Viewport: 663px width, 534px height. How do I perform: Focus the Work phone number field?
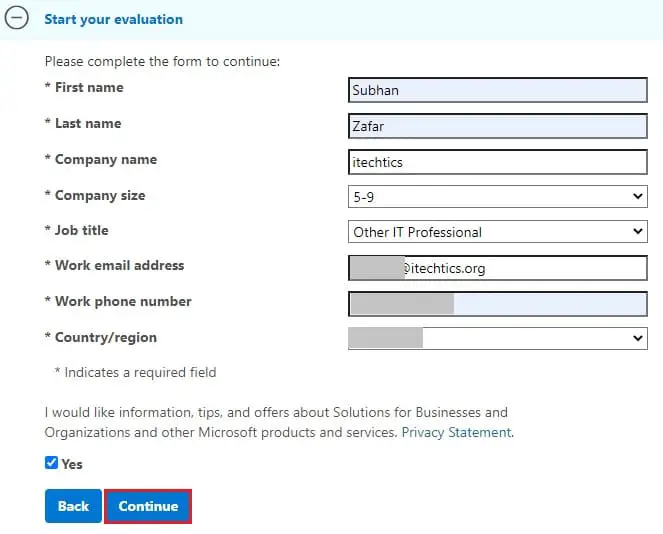pyautogui.click(x=497, y=303)
